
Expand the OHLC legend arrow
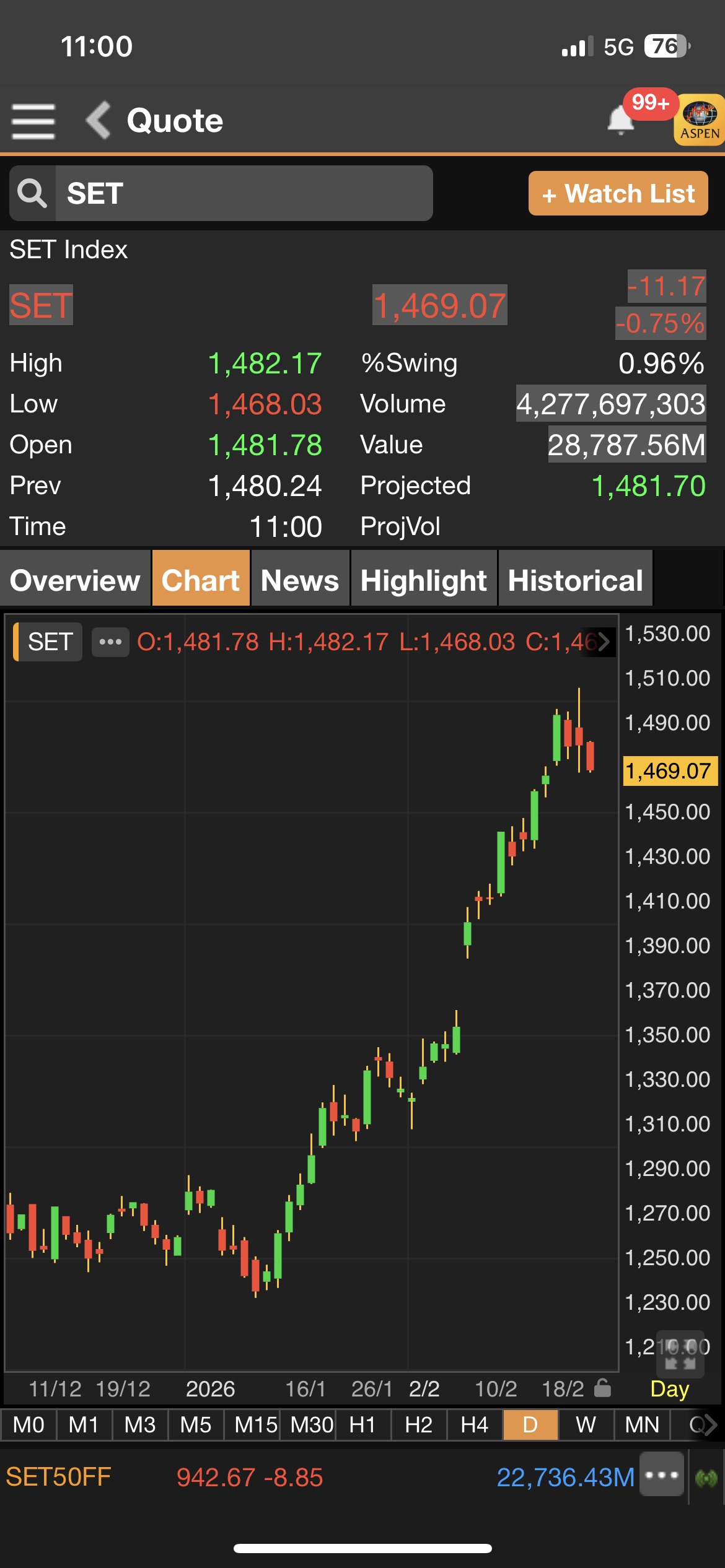pos(603,642)
